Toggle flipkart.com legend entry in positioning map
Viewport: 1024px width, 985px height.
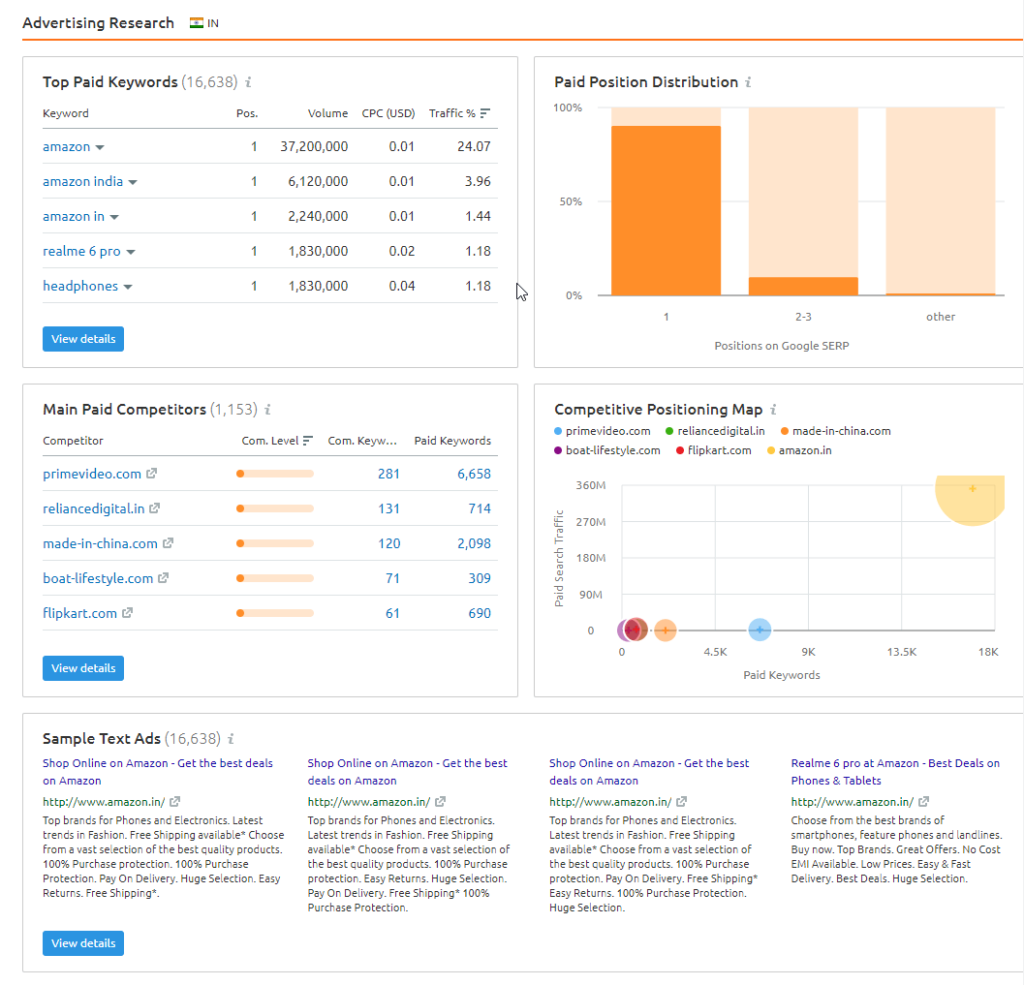click(714, 451)
